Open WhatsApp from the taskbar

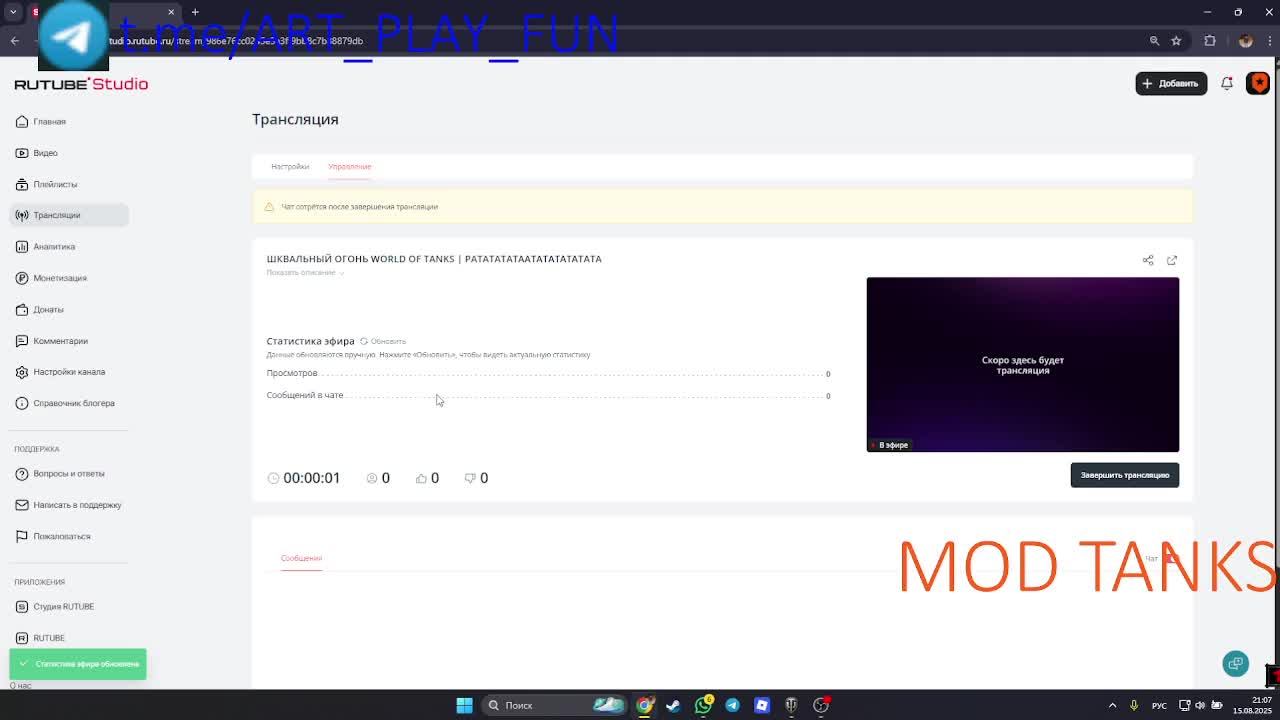coord(703,705)
